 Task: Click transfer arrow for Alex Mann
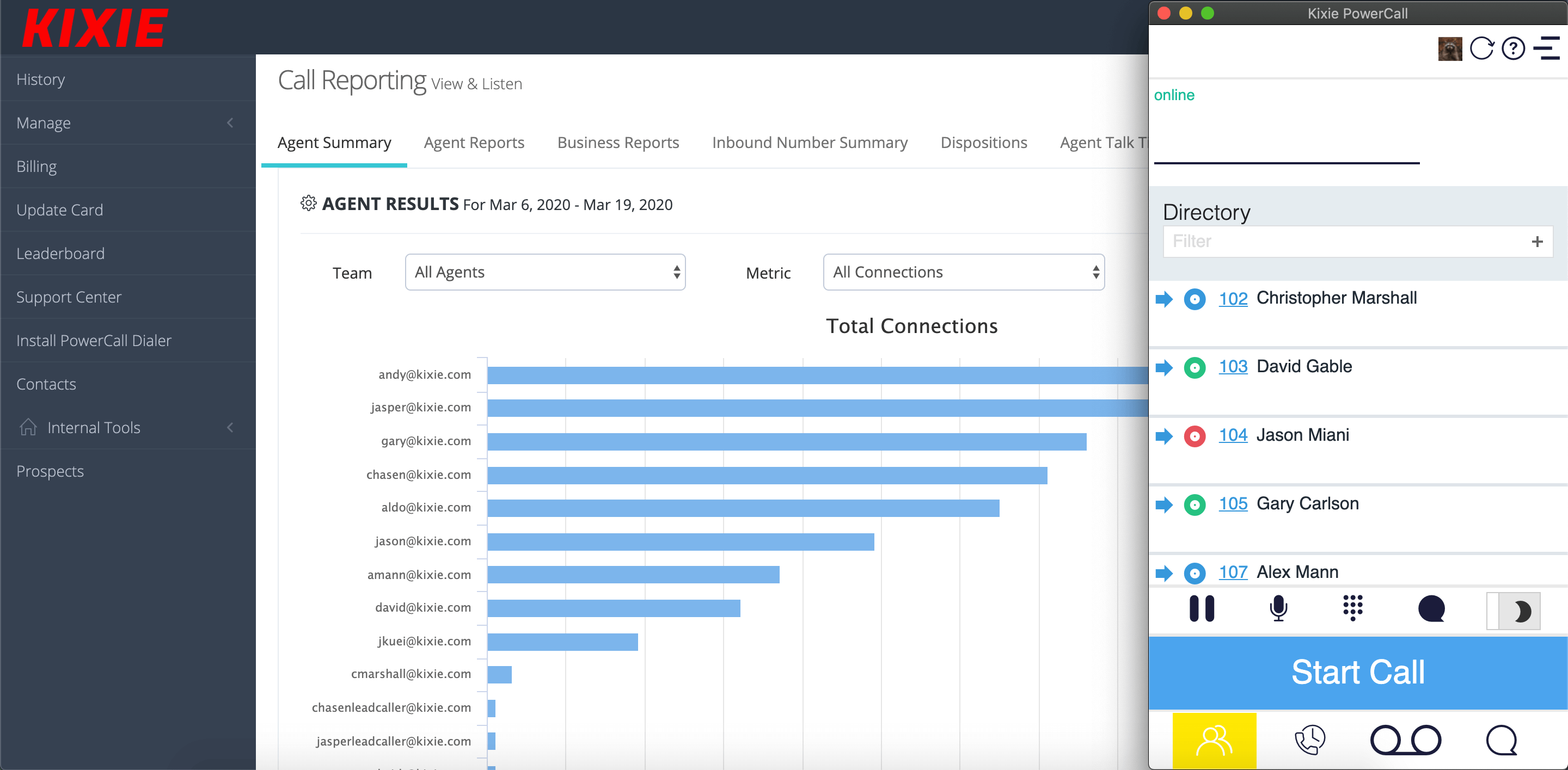[1164, 573]
